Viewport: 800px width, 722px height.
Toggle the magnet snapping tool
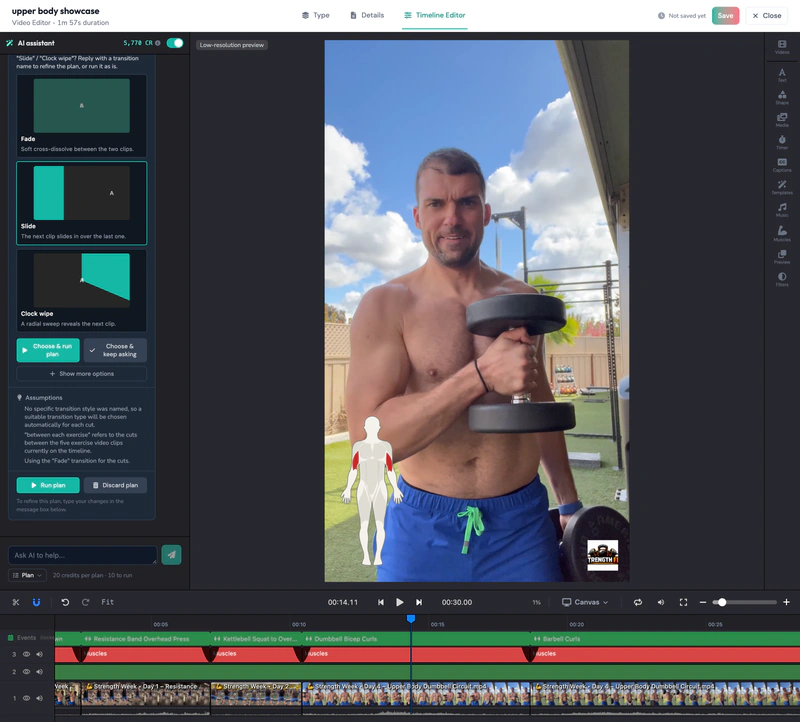(36, 602)
